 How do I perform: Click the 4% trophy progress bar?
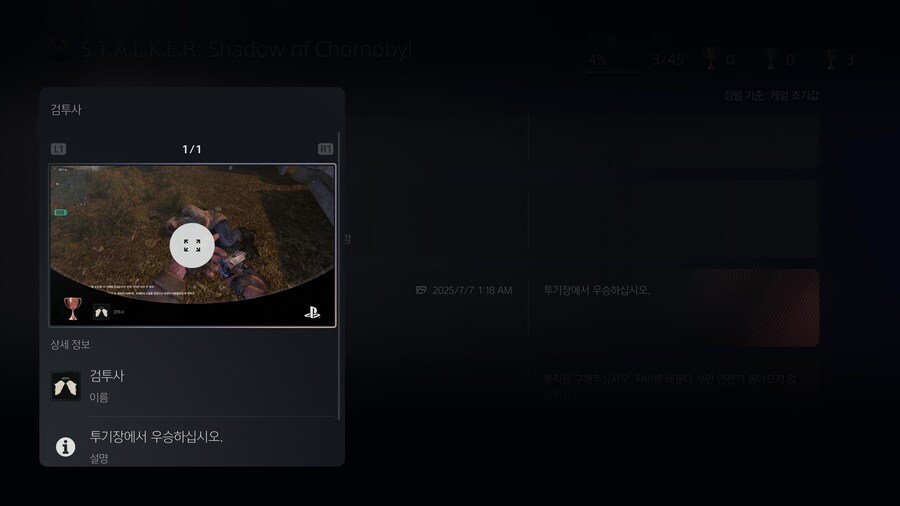pyautogui.click(x=614, y=72)
